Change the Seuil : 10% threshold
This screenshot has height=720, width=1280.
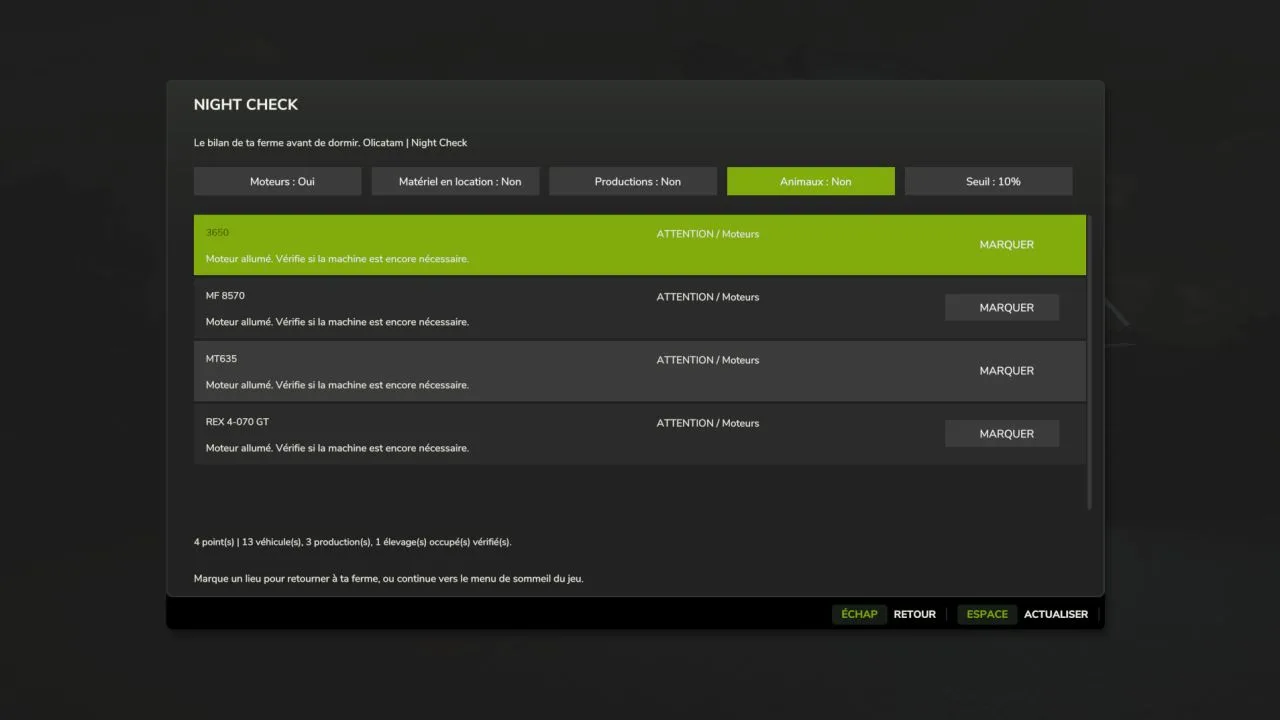pyautogui.click(x=989, y=181)
